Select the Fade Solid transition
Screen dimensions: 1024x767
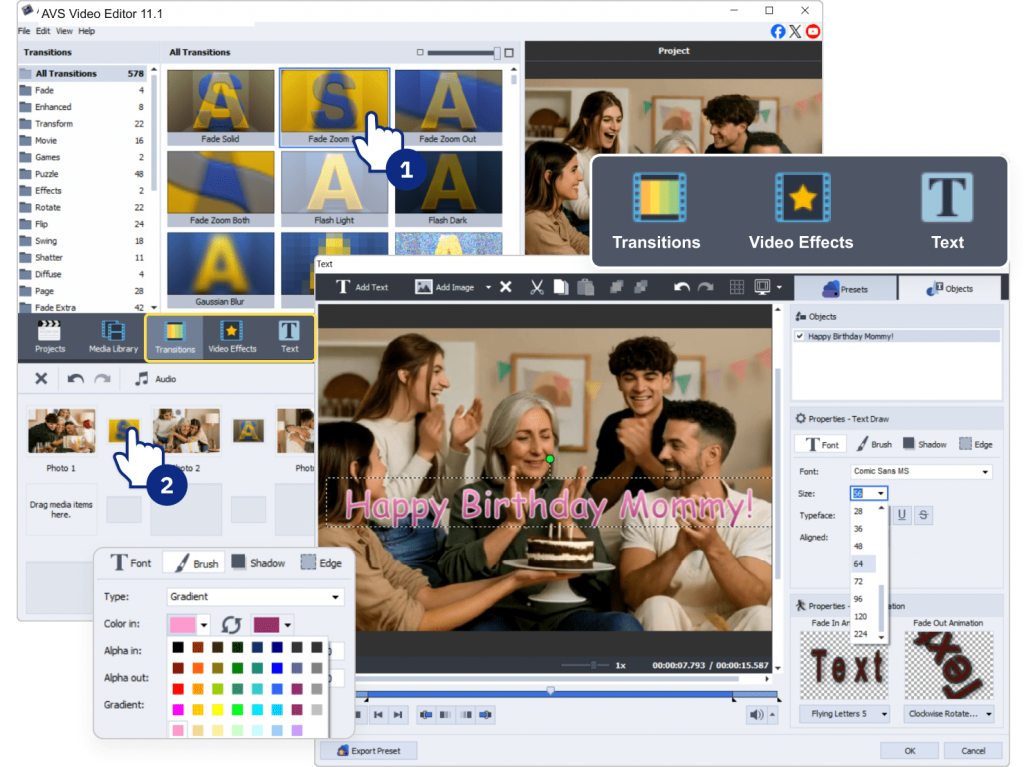(x=221, y=107)
